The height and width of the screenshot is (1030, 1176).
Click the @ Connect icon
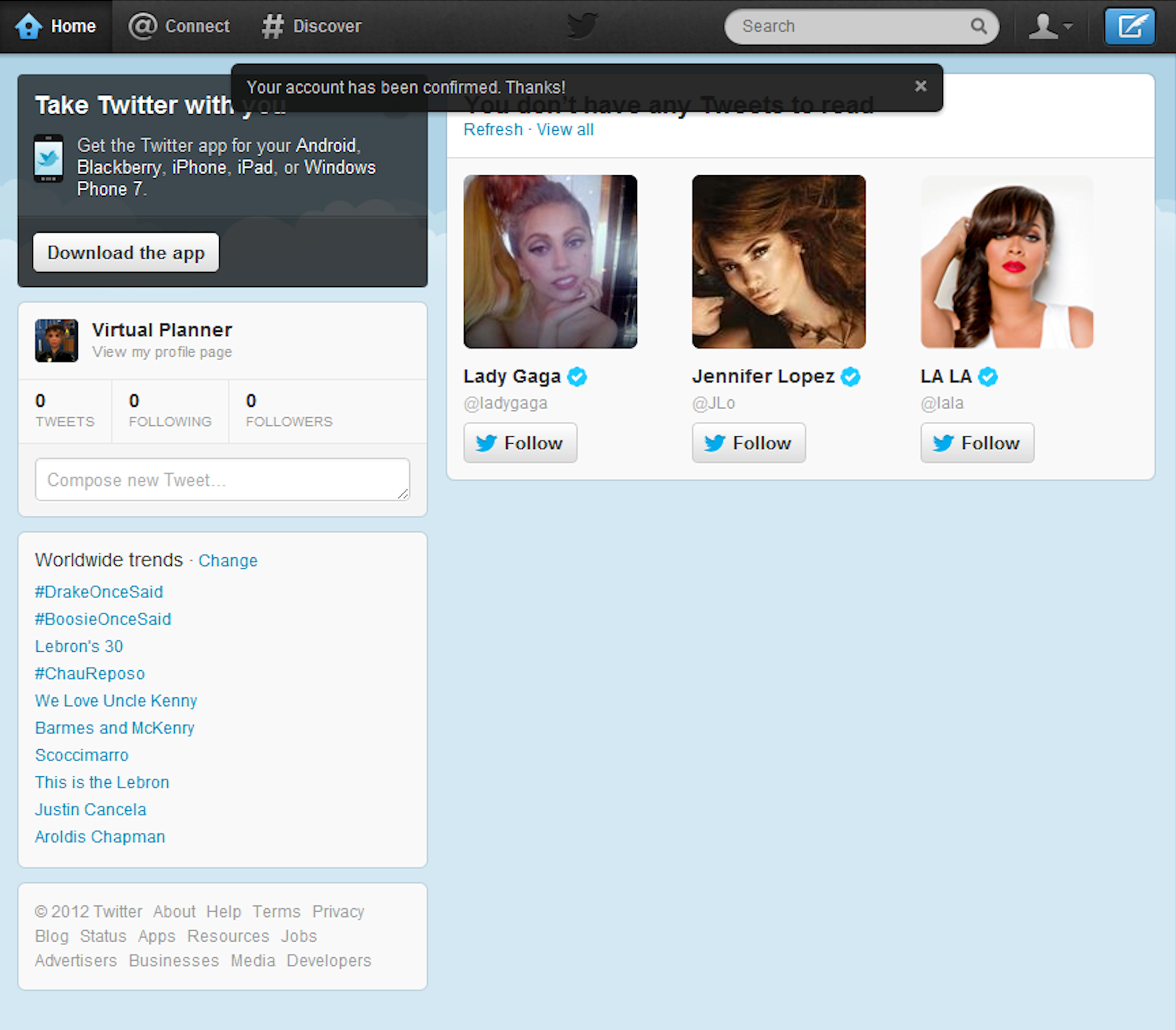(x=143, y=26)
